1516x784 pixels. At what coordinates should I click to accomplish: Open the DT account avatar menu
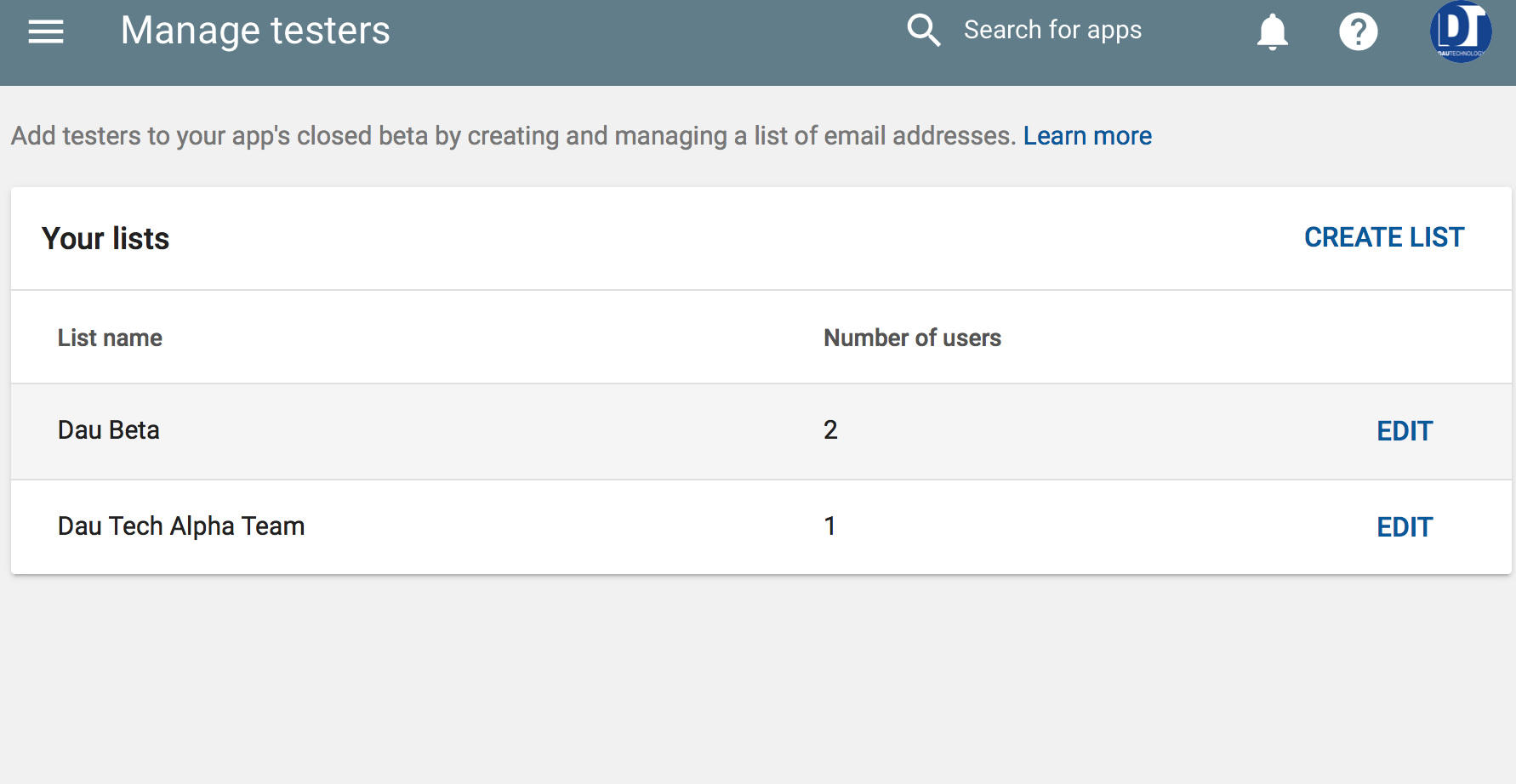coord(1460,31)
